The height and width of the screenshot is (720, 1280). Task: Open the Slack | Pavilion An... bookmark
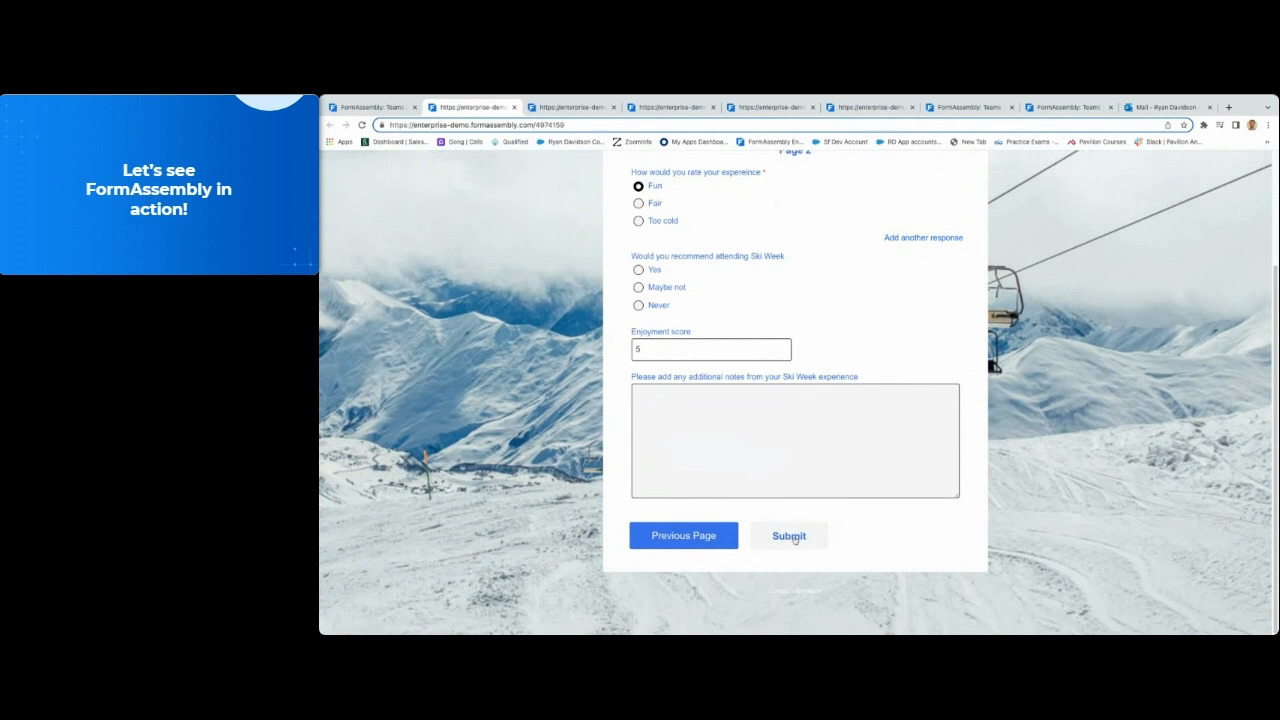point(1168,142)
